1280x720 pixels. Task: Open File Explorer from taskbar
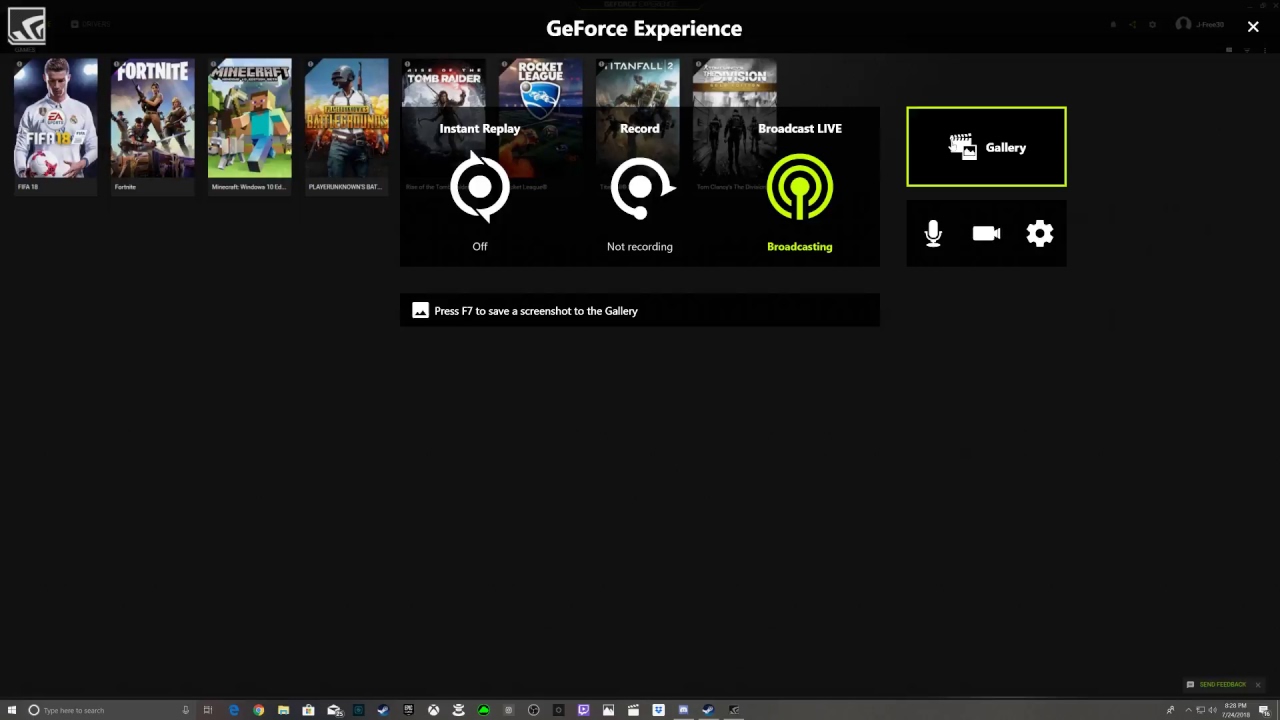point(284,710)
